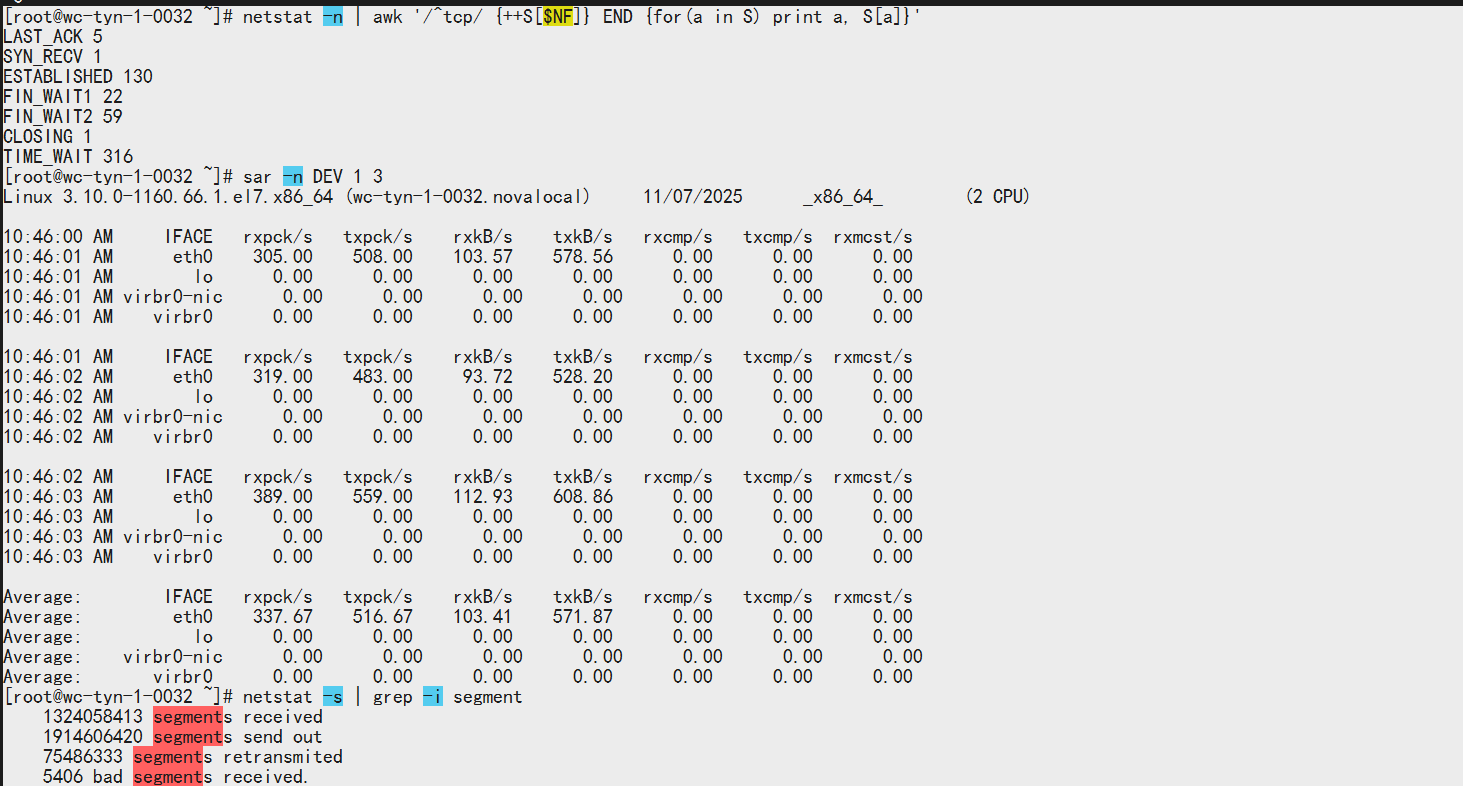Click the "netstat -s | grep -i segment" command
The width and height of the screenshot is (1463, 786).
[x=383, y=697]
